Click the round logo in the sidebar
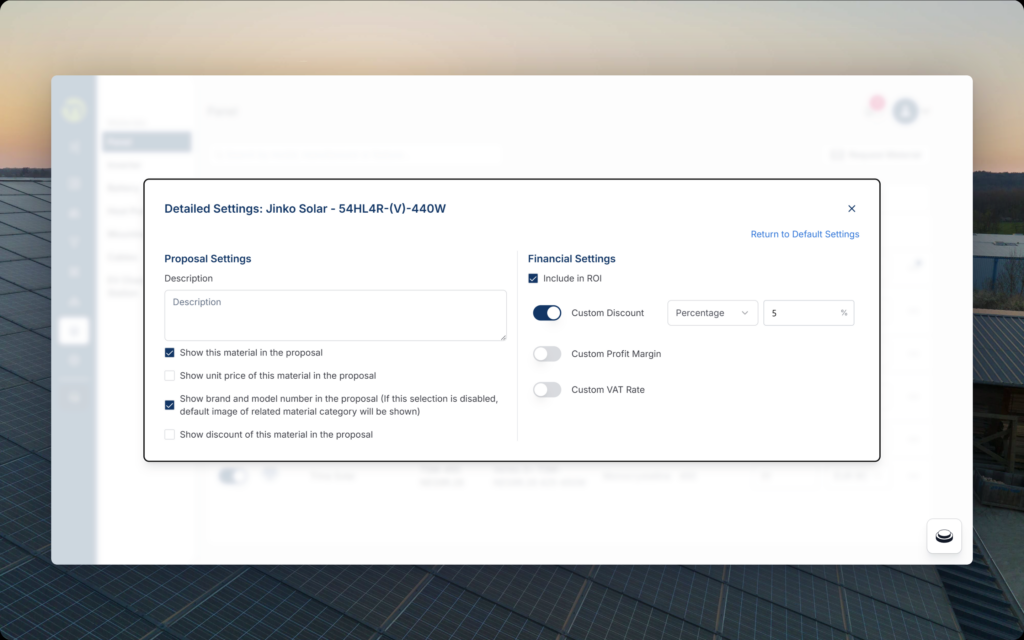Screen dimensions: 1024x640 74,110
